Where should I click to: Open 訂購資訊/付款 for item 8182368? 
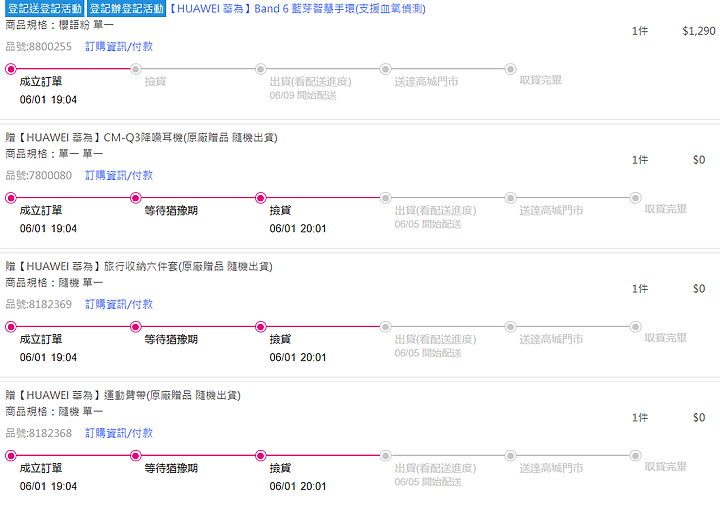[x=119, y=433]
